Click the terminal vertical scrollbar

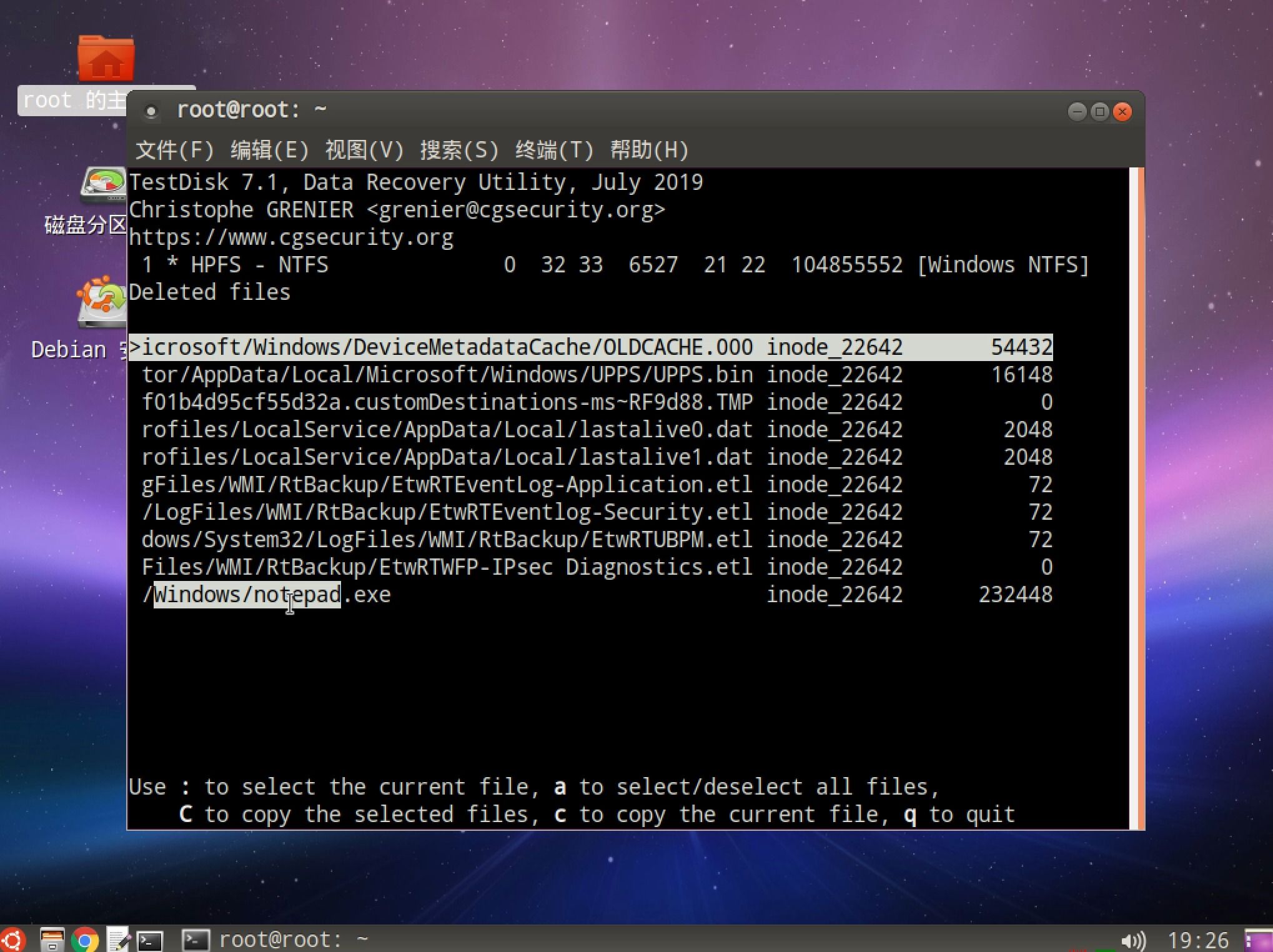[x=1137, y=498]
